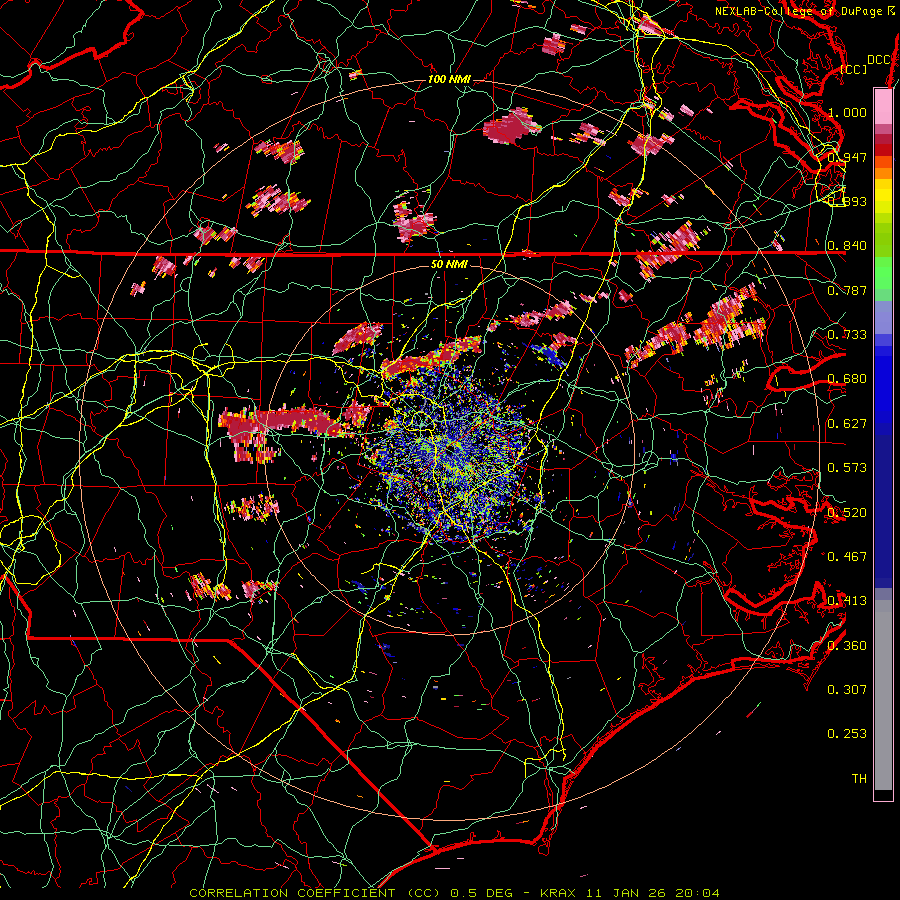The height and width of the screenshot is (900, 900).
Task: Click the CORRELATION COEFFICIENT (CC) caption text
Action: pos(314,893)
